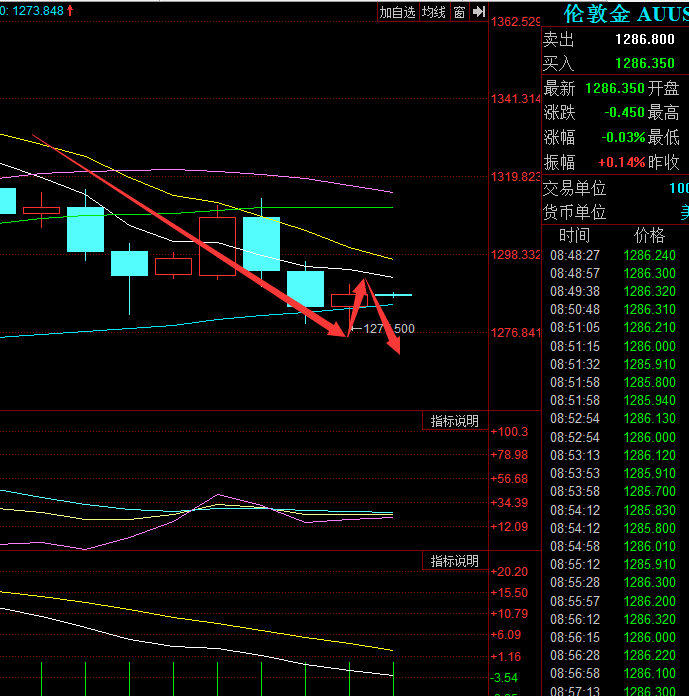Click the collapse side panel arrow icon

[479, 12]
